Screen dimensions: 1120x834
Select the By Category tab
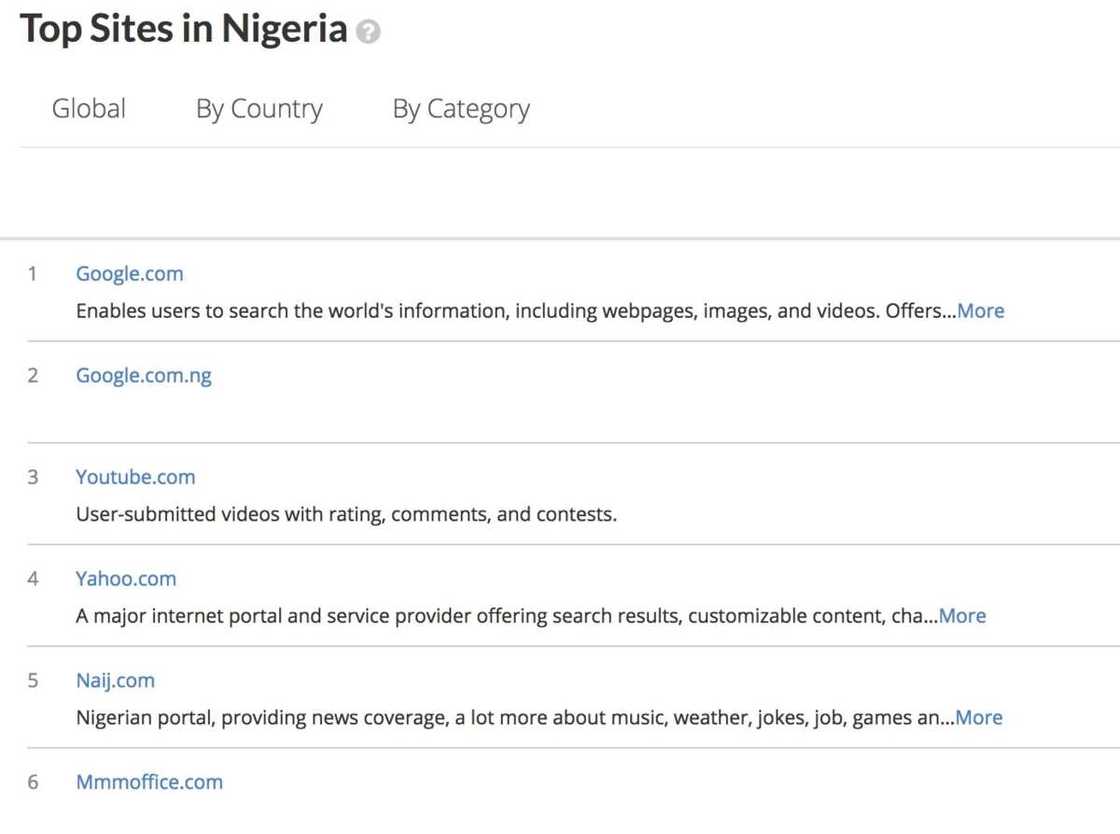(461, 108)
